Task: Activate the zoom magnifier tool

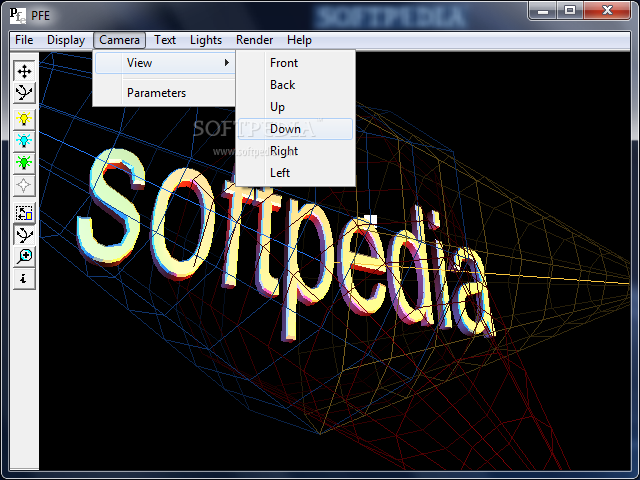Action: [x=24, y=256]
